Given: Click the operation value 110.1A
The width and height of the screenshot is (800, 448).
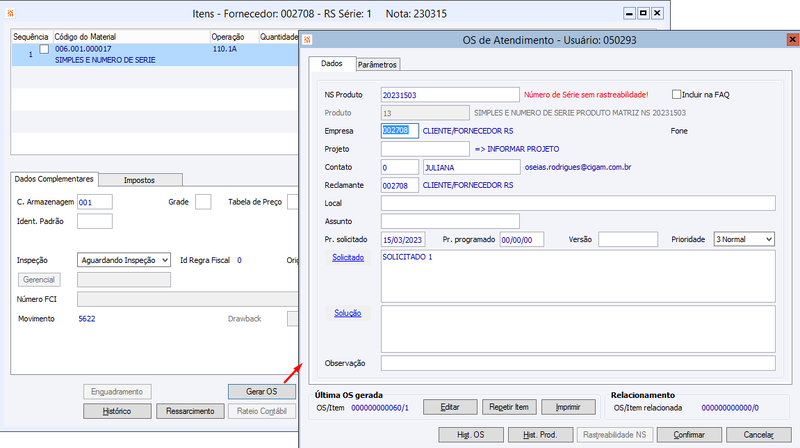Looking at the screenshot, I should click(x=224, y=49).
